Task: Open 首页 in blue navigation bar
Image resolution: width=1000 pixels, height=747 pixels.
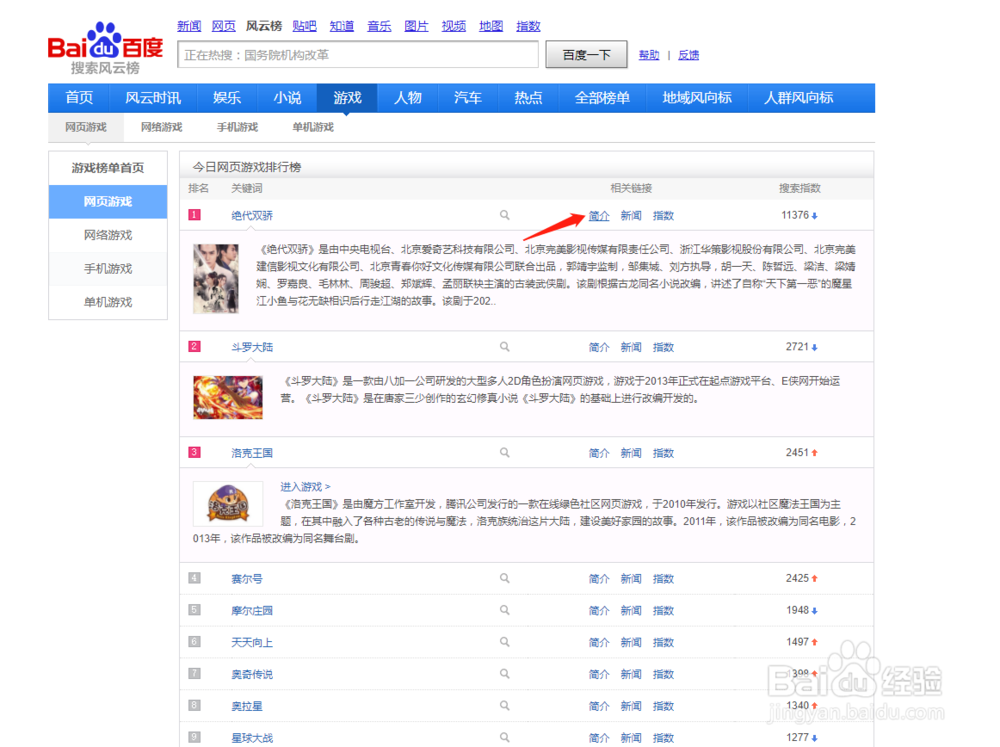Action: pos(79,98)
